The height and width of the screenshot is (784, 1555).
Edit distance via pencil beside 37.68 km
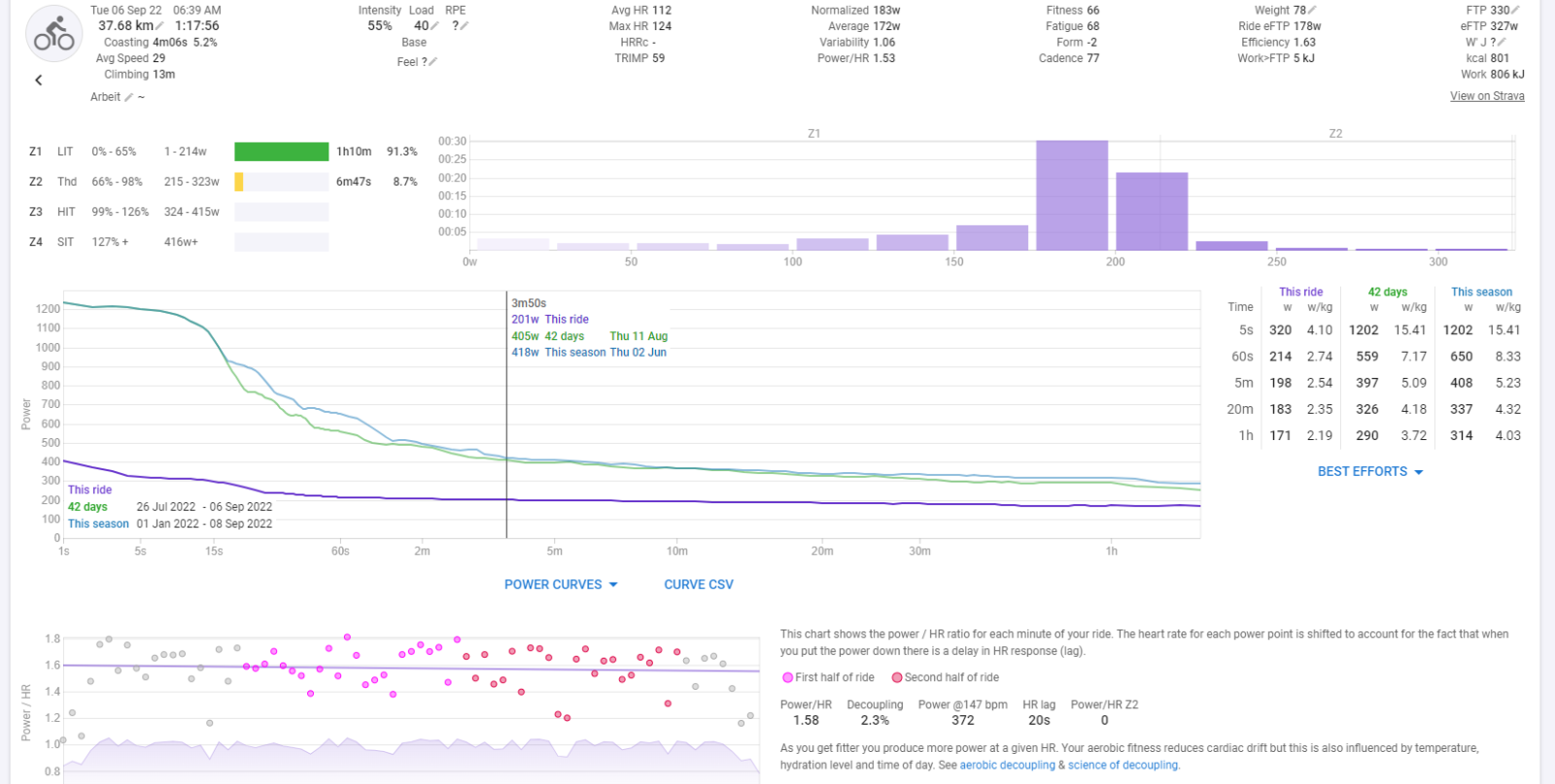coord(160,26)
